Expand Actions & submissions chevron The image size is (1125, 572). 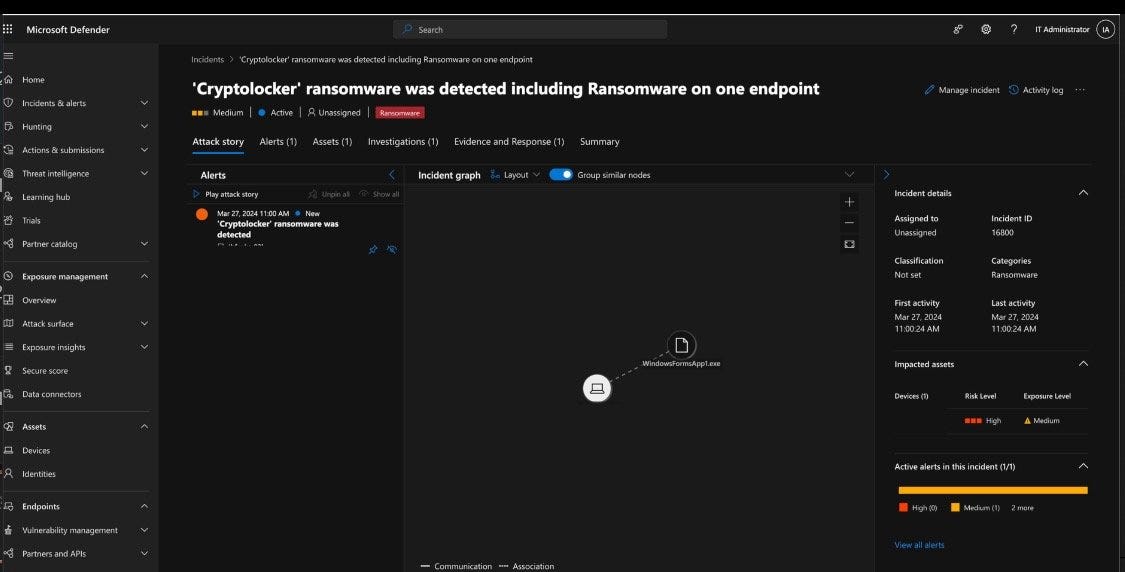144,150
